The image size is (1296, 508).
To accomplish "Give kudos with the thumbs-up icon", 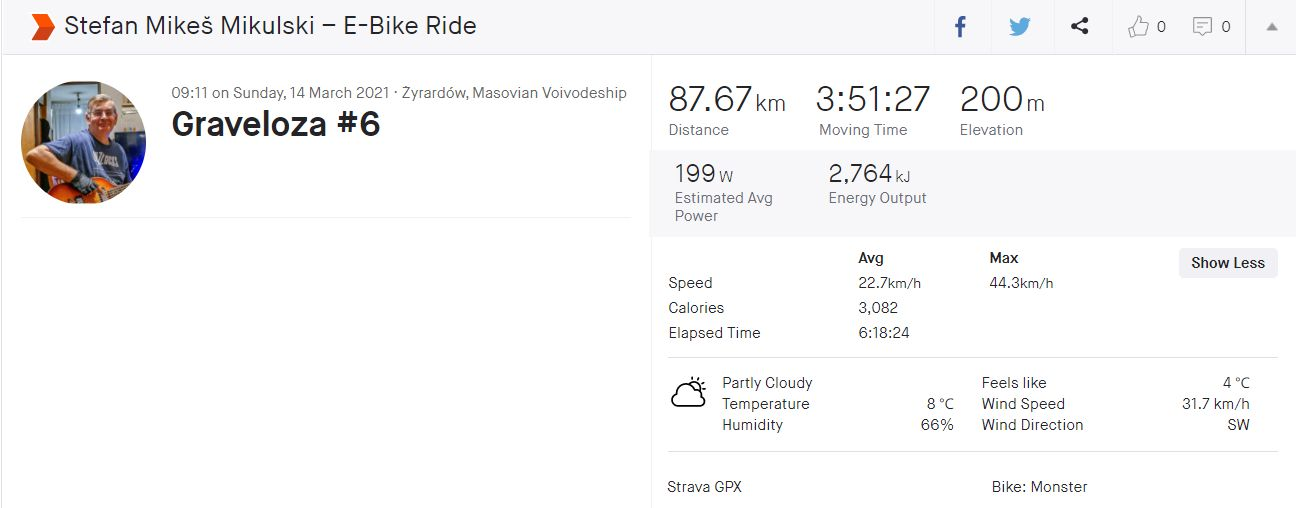I will 1138,27.
